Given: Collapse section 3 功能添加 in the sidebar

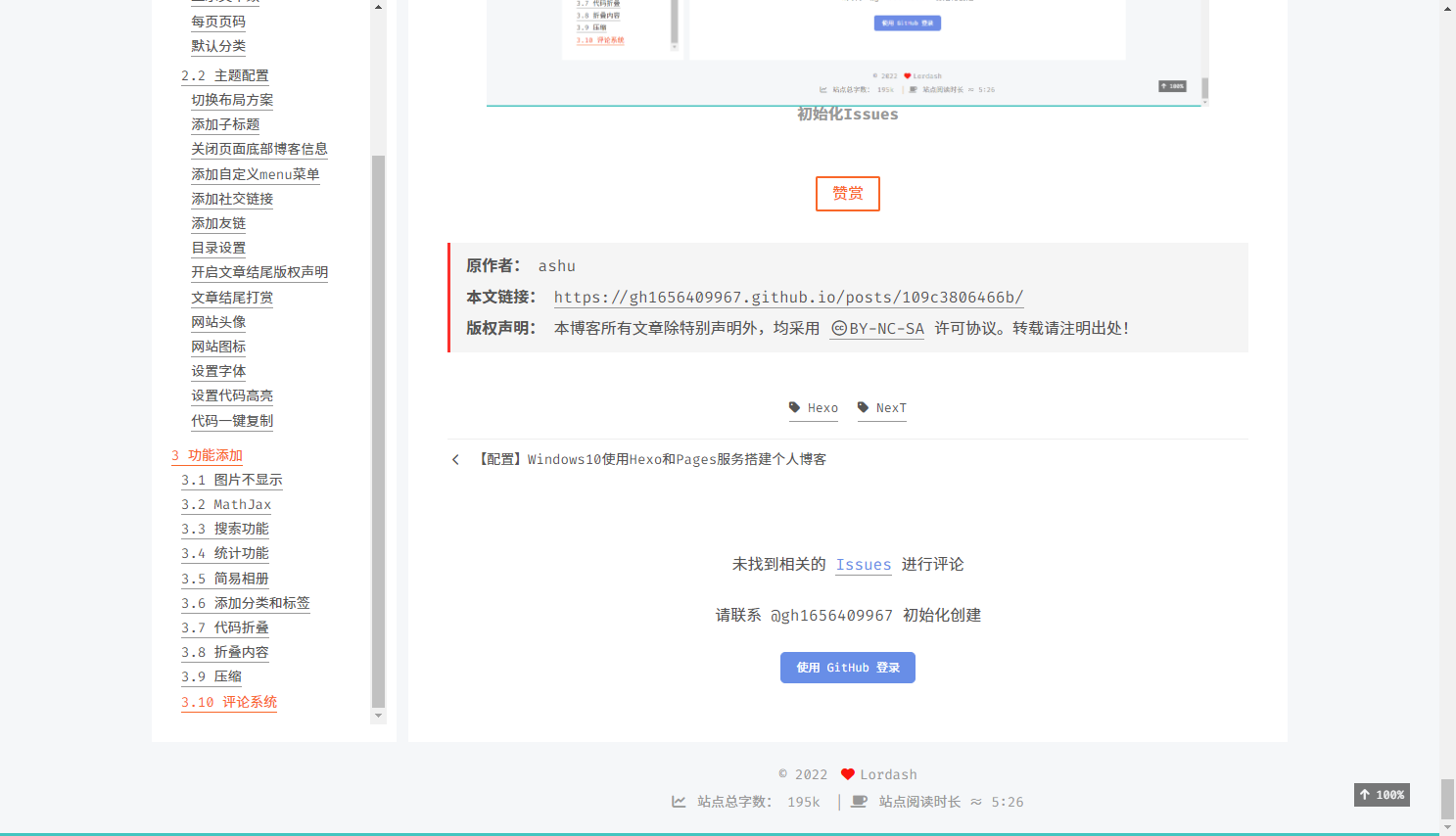Looking at the screenshot, I should pyautogui.click(x=206, y=454).
